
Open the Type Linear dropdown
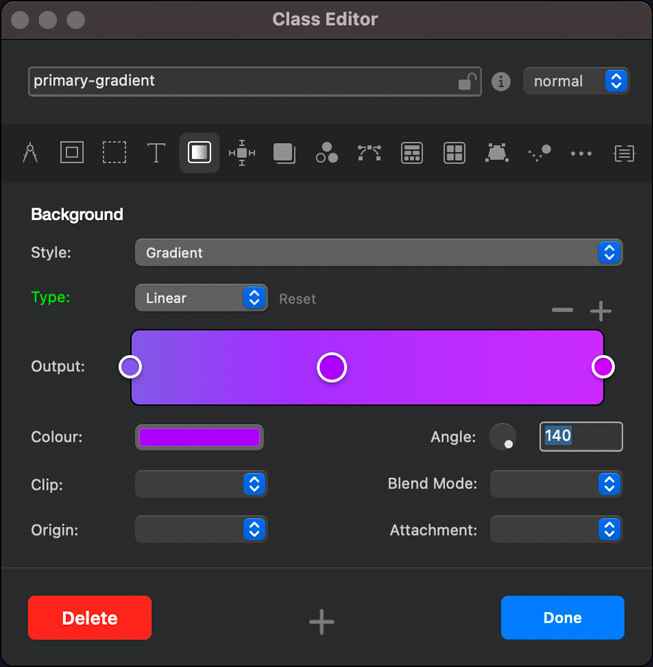(x=201, y=298)
